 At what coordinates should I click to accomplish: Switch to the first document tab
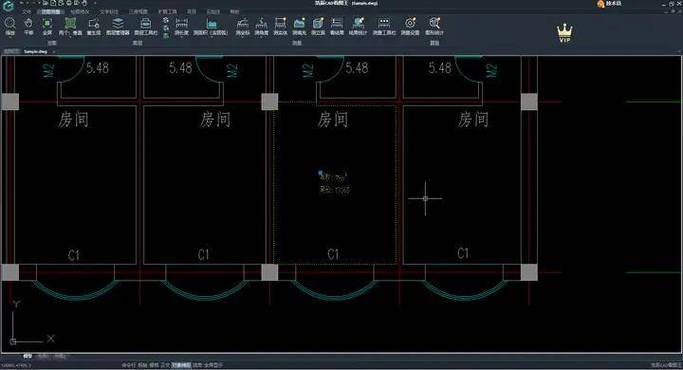tap(11, 51)
